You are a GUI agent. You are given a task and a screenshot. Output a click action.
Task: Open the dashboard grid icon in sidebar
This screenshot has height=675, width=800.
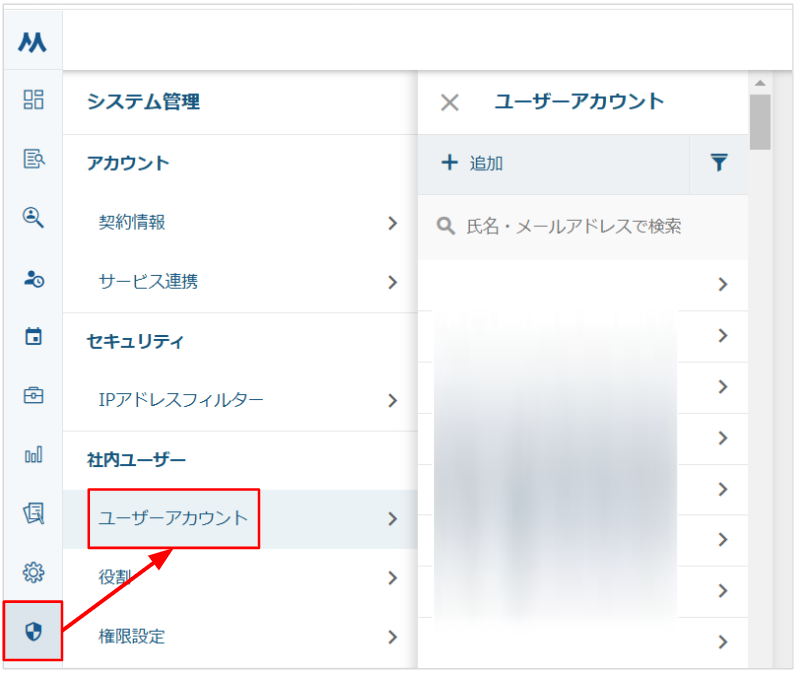33,99
